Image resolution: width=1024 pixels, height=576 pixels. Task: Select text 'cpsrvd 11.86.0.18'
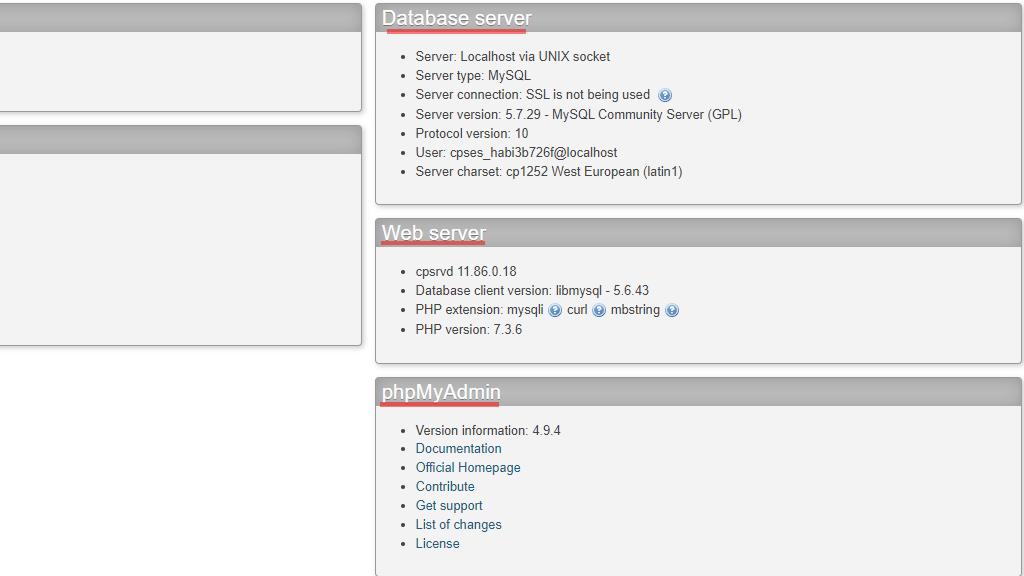[466, 272]
